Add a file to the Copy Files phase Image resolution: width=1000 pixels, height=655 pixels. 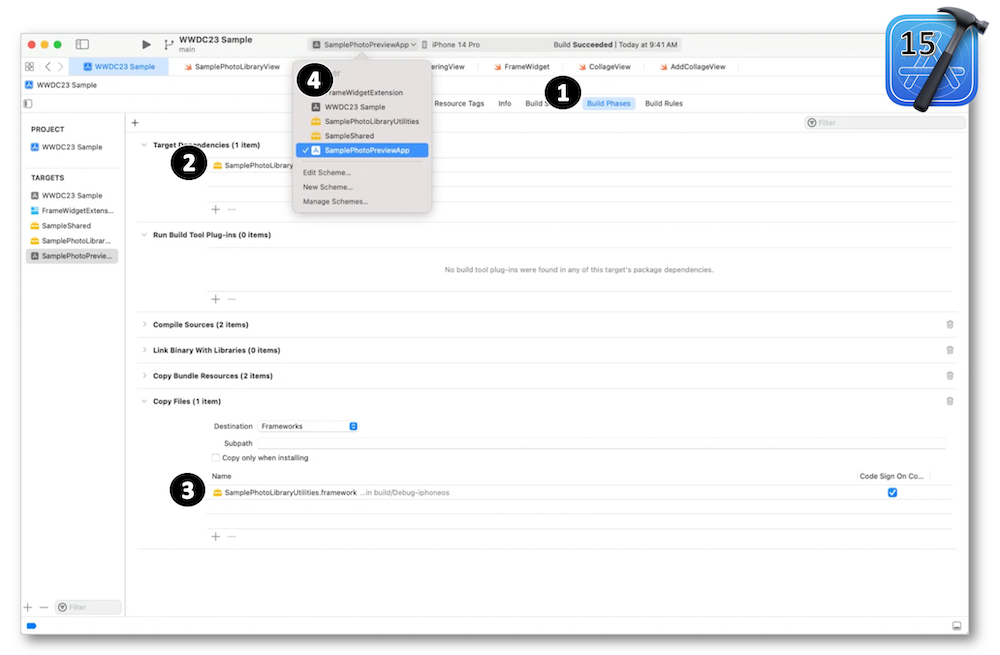point(216,536)
